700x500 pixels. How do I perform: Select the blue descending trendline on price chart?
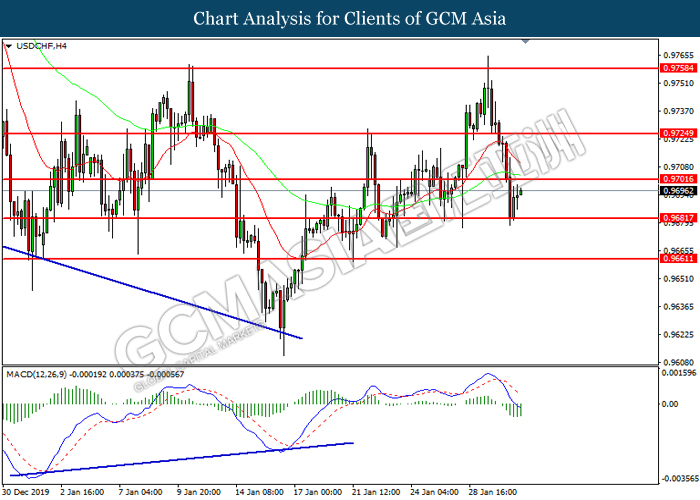coord(153,292)
